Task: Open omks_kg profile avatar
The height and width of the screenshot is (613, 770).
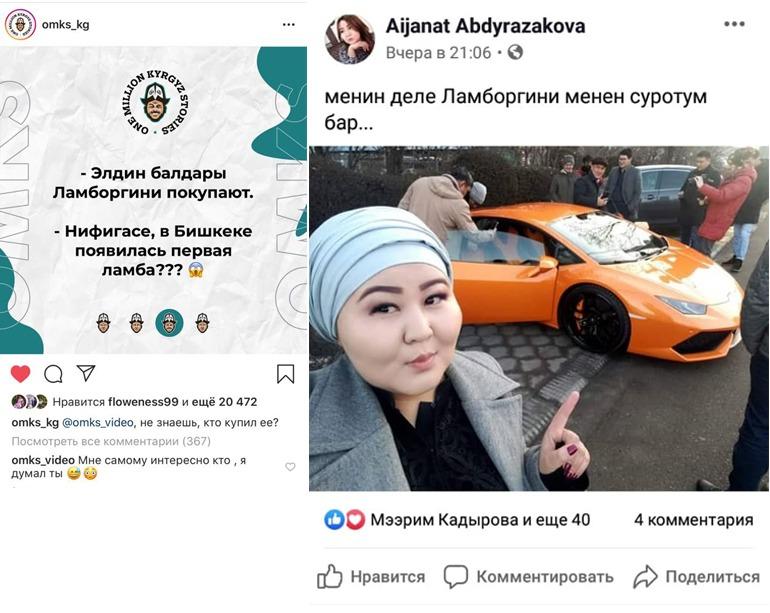Action: [x=20, y=24]
